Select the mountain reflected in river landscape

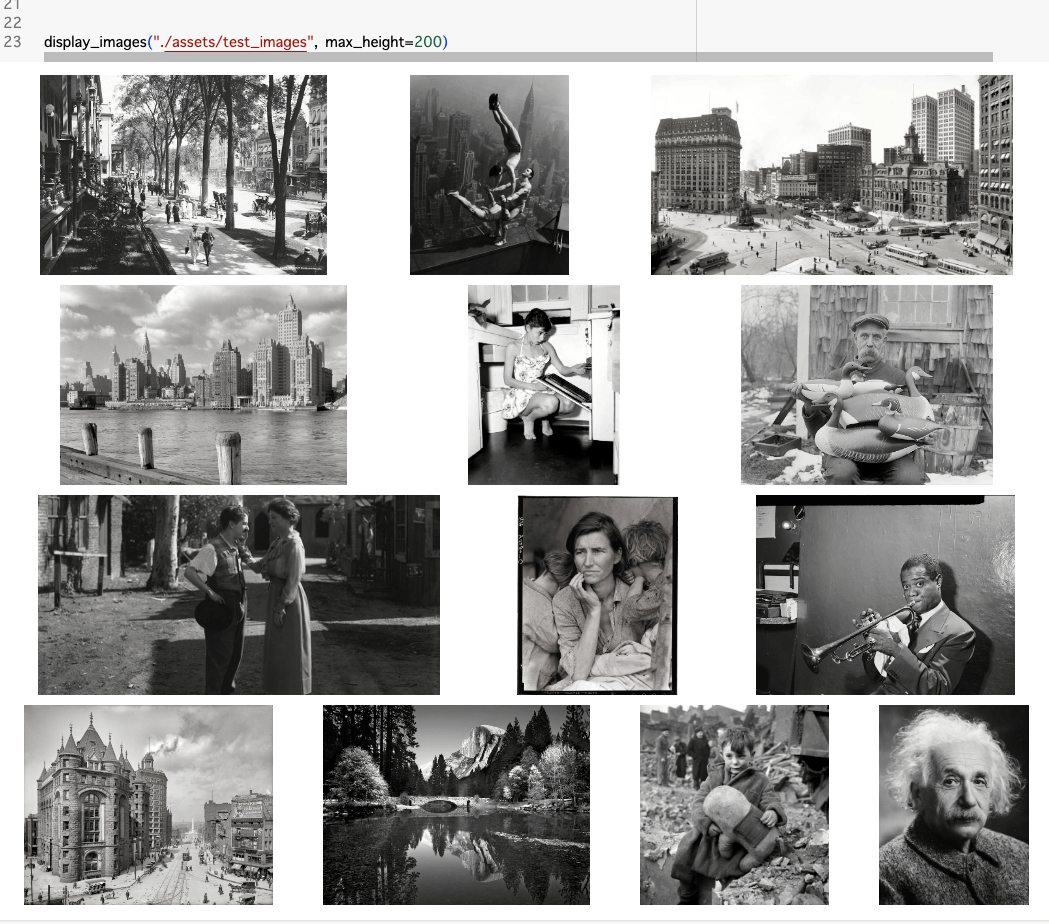coord(456,805)
